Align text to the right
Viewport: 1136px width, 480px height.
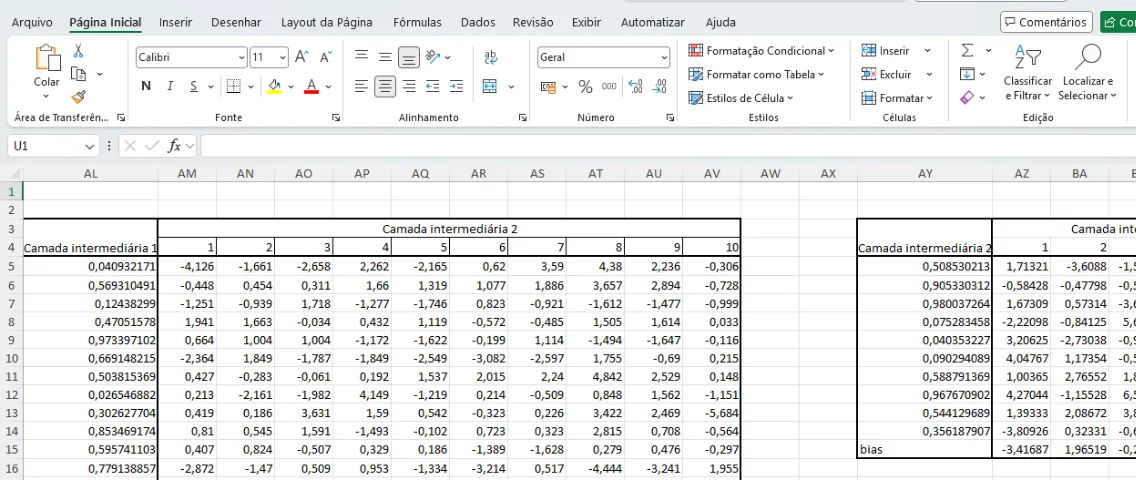(x=409, y=87)
